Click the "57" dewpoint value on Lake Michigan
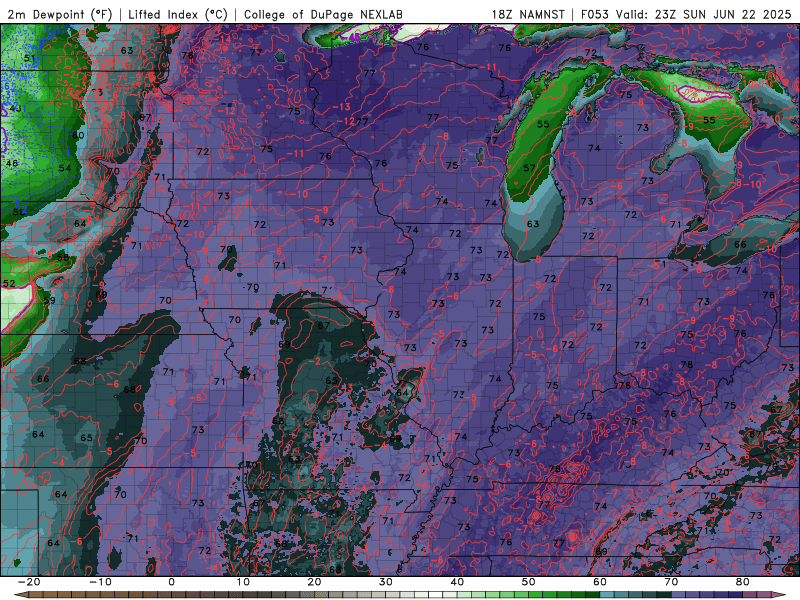Viewport: 800px width, 600px height. (x=529, y=168)
